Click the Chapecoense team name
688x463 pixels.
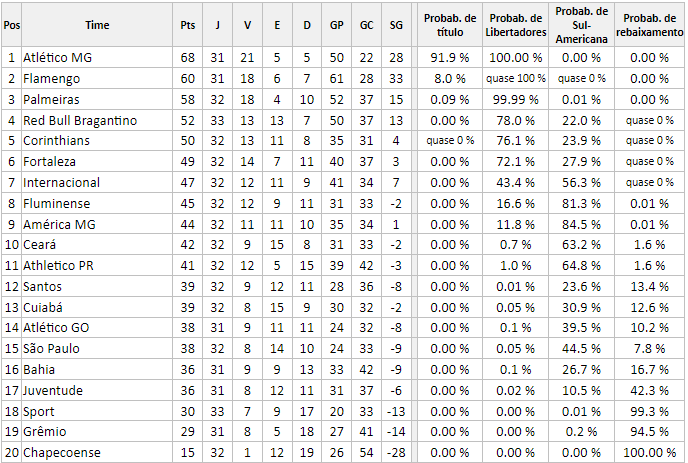pos(61,452)
